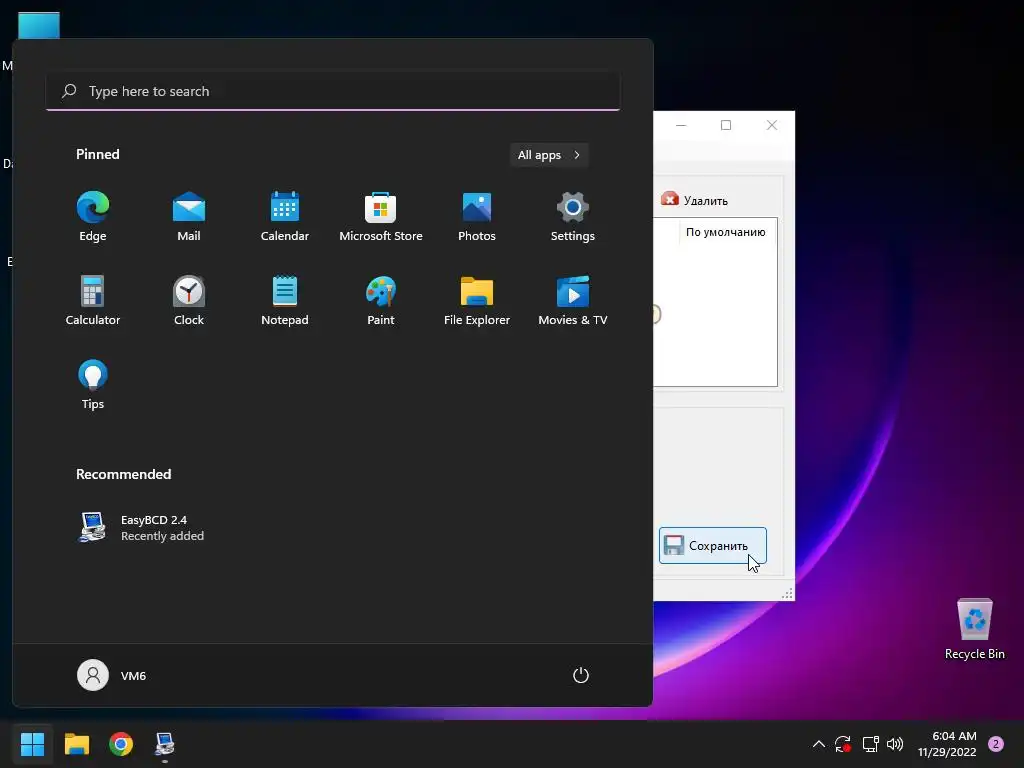
Task: Open File Explorer in Start menu
Action: click(x=477, y=300)
